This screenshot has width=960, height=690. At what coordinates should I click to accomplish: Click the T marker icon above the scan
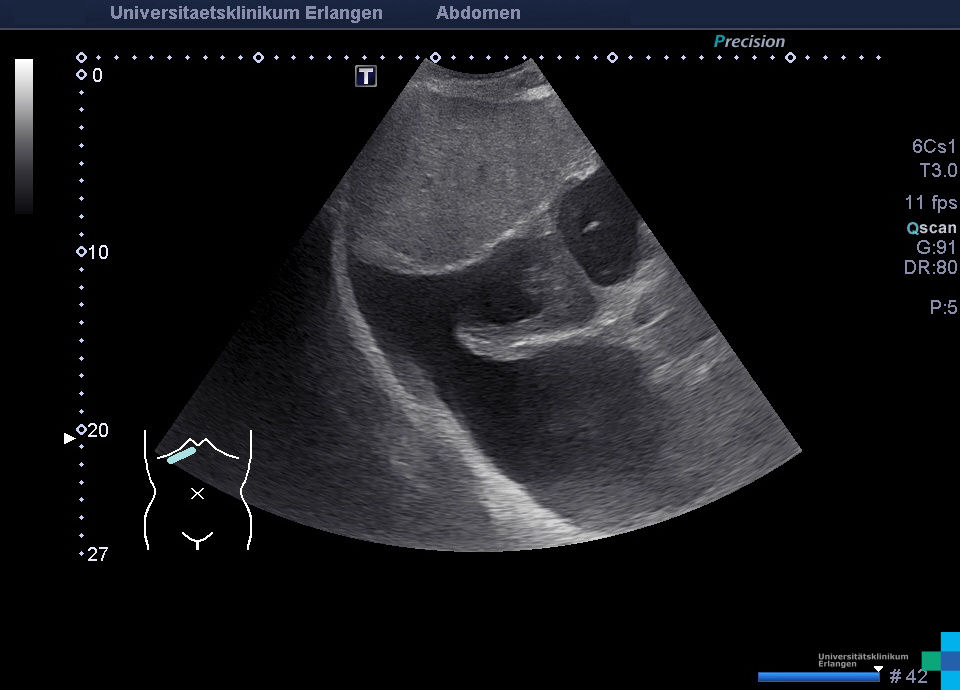tap(366, 76)
